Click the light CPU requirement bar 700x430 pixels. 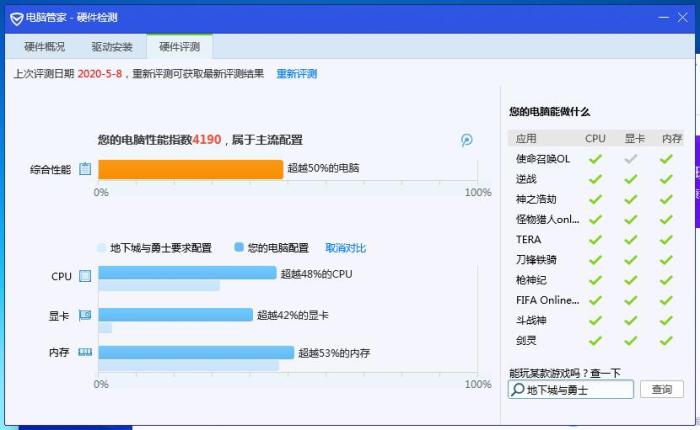[159, 285]
